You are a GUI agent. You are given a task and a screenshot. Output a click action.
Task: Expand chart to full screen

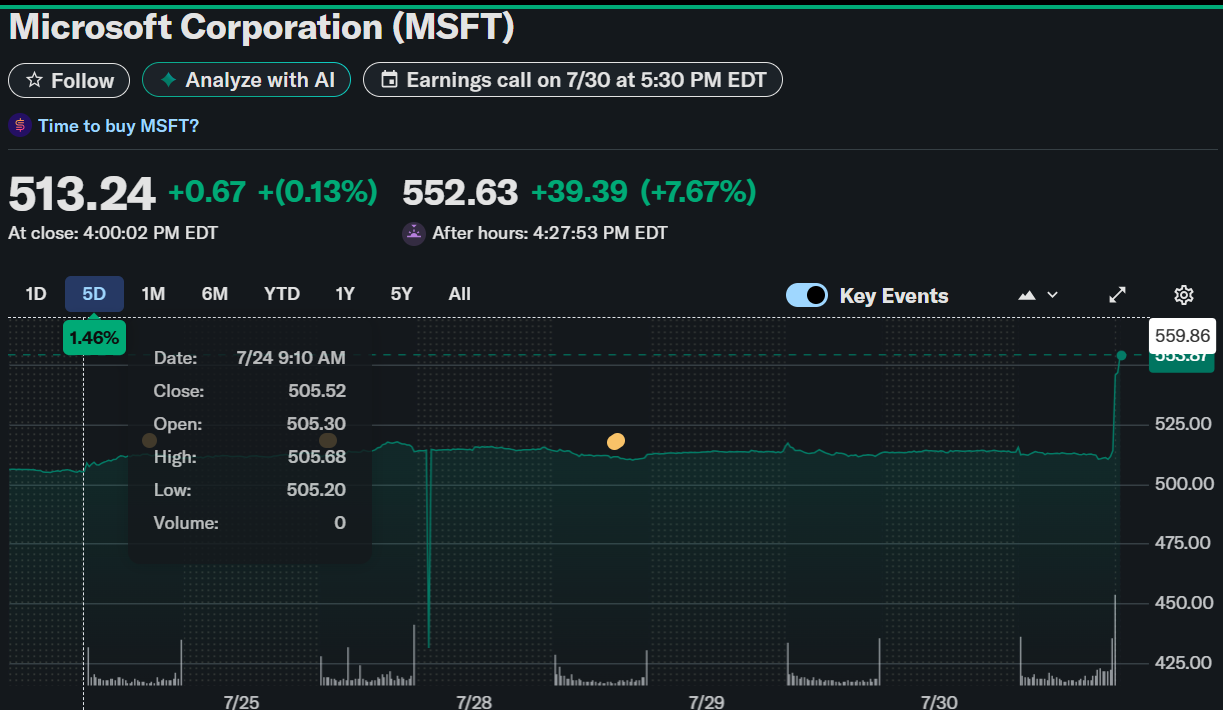[x=1118, y=295]
